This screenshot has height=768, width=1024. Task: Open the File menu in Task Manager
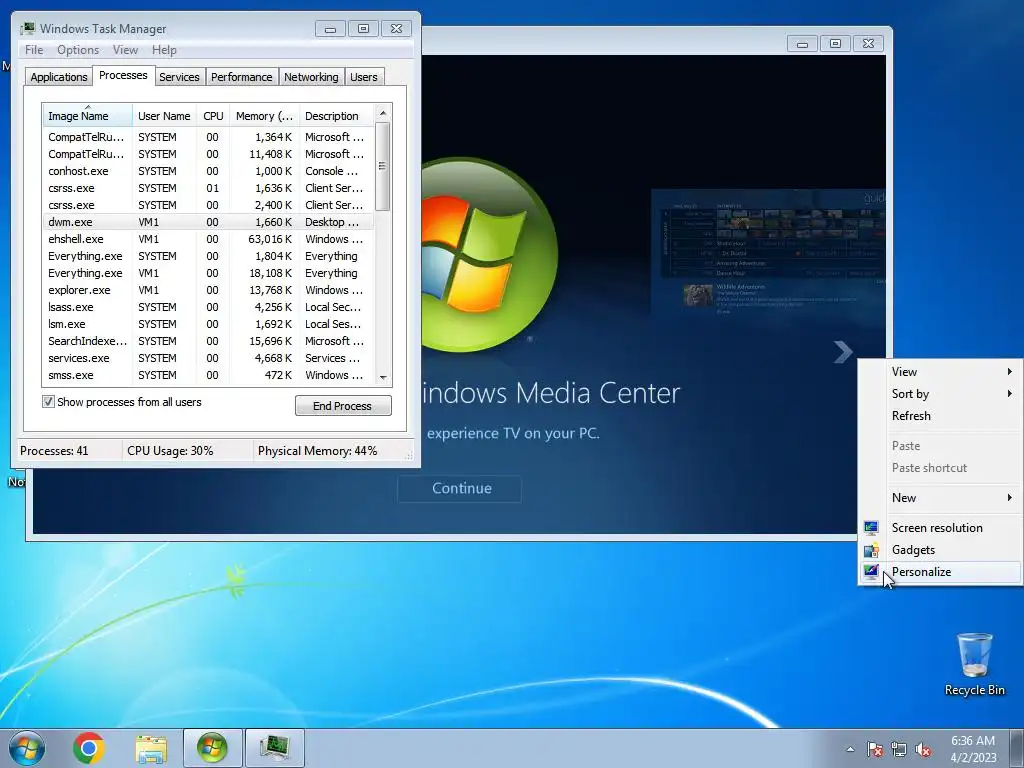[34, 50]
